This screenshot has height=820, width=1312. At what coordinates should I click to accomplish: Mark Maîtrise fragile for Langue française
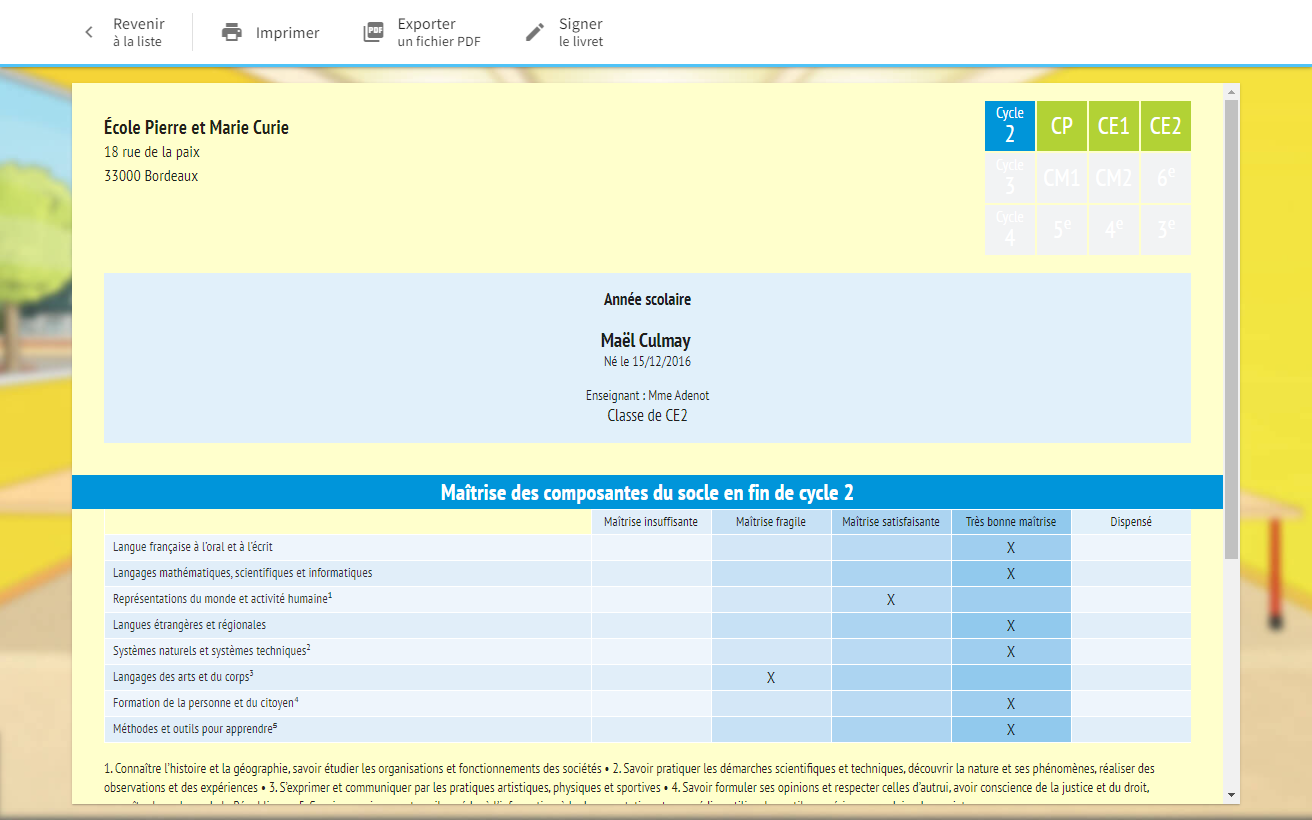(x=771, y=547)
